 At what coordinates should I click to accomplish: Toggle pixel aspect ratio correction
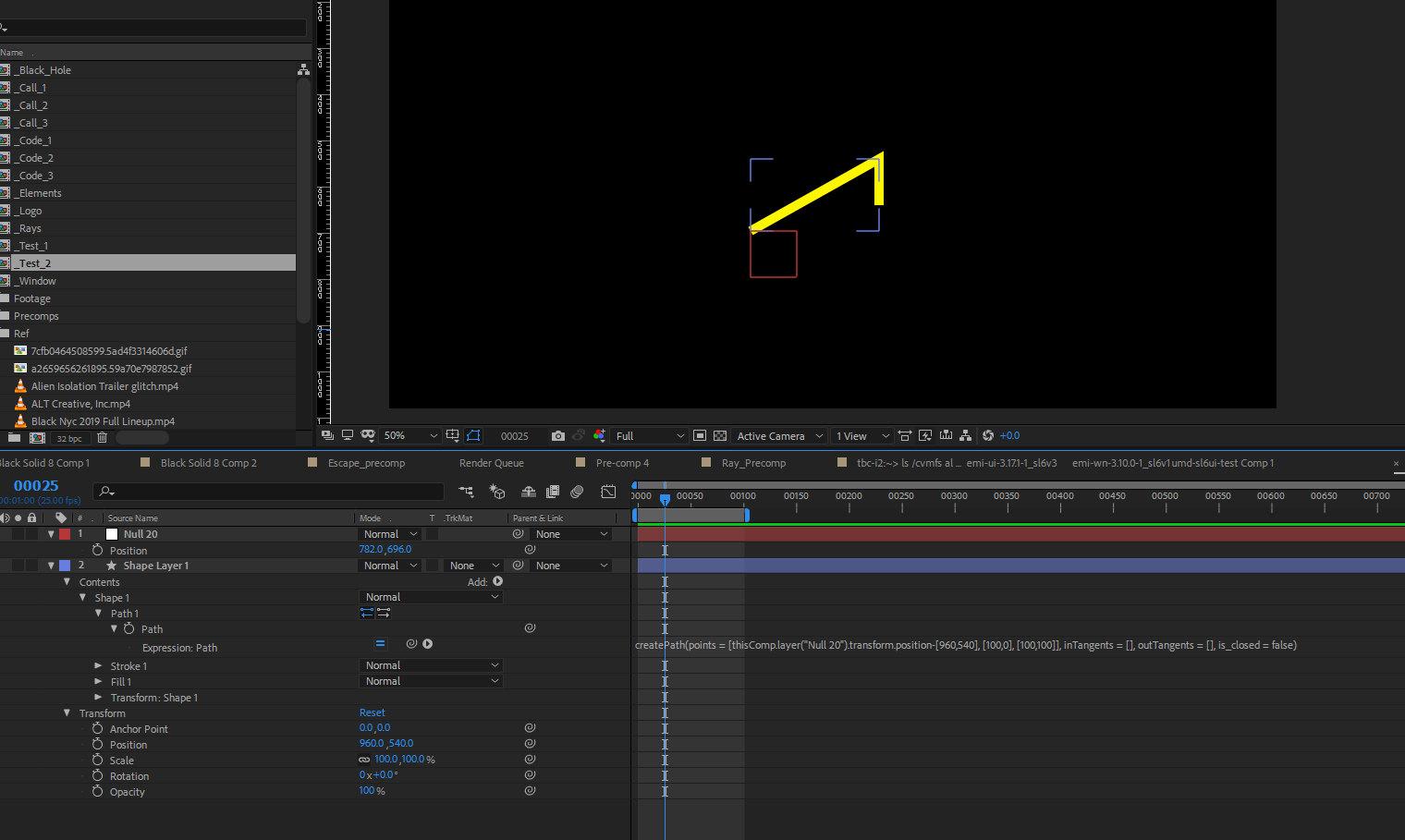click(x=905, y=435)
